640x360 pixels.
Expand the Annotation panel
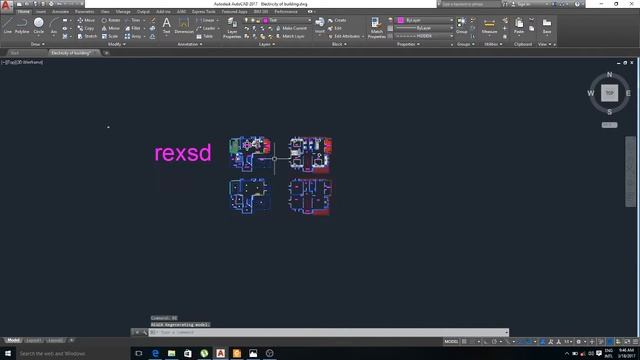pos(190,44)
